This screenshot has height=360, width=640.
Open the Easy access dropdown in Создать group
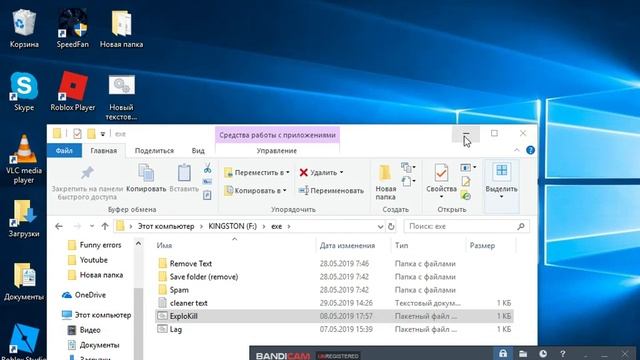(x=408, y=181)
